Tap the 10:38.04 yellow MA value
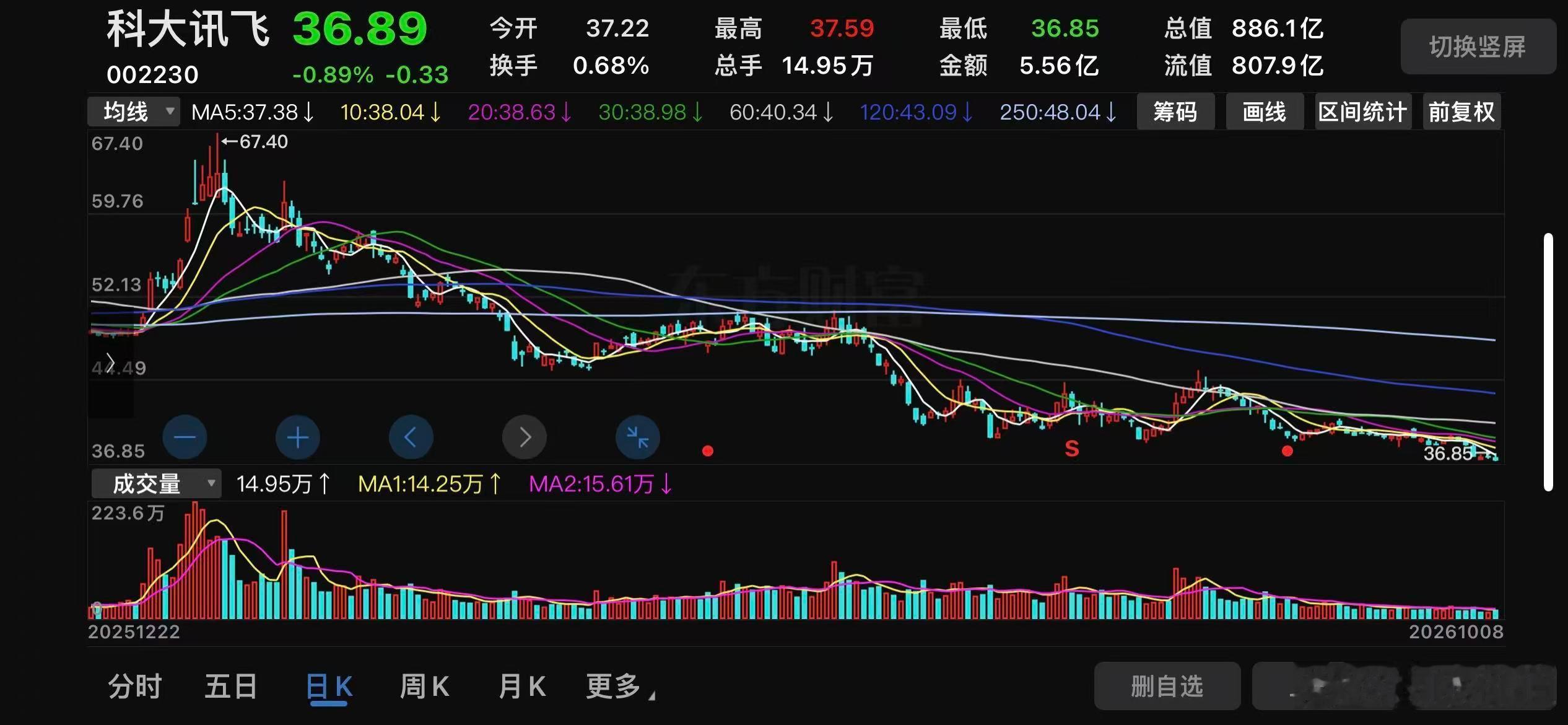This screenshot has height=725, width=1568. point(390,112)
